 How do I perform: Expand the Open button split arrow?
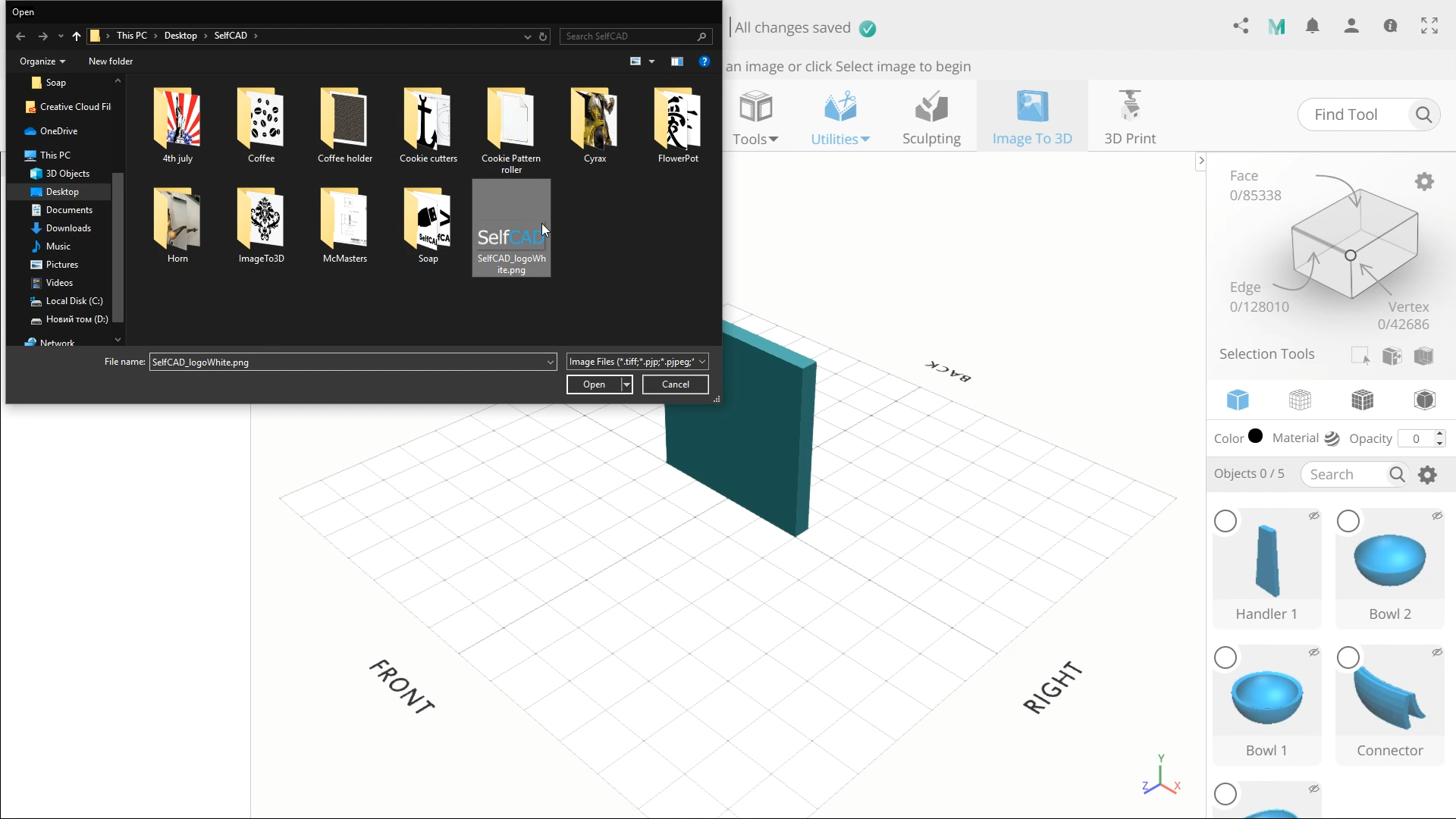626,384
